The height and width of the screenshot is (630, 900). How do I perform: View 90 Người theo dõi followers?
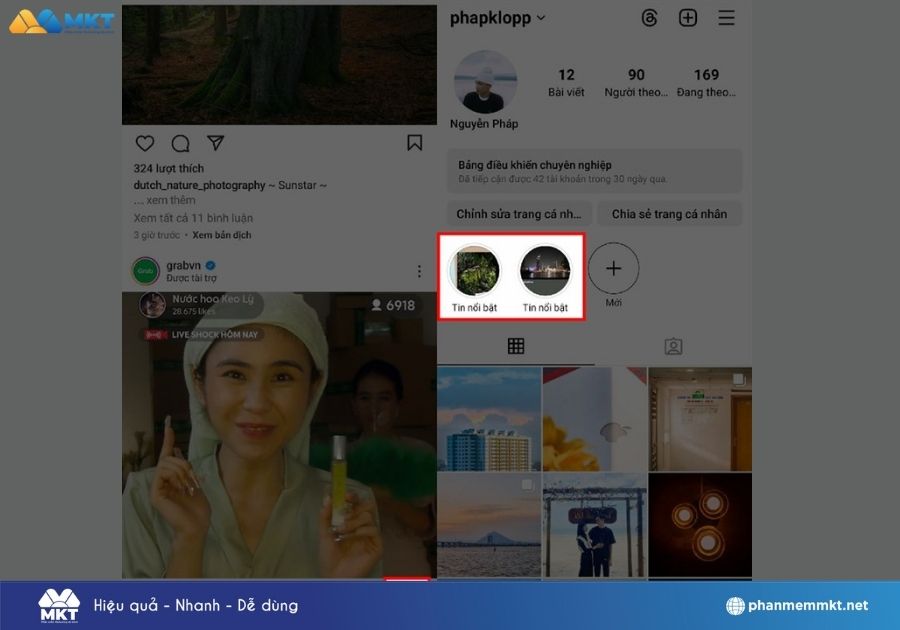636,83
